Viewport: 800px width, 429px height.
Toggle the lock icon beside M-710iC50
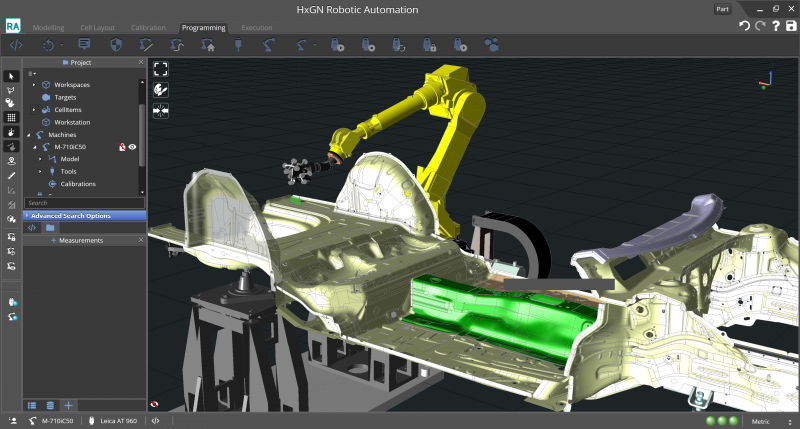point(120,147)
